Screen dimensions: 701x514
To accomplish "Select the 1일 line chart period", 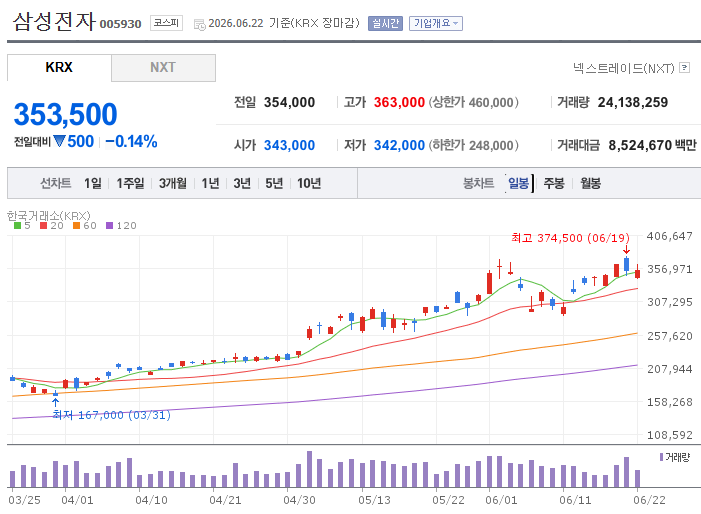I will 93,183.
